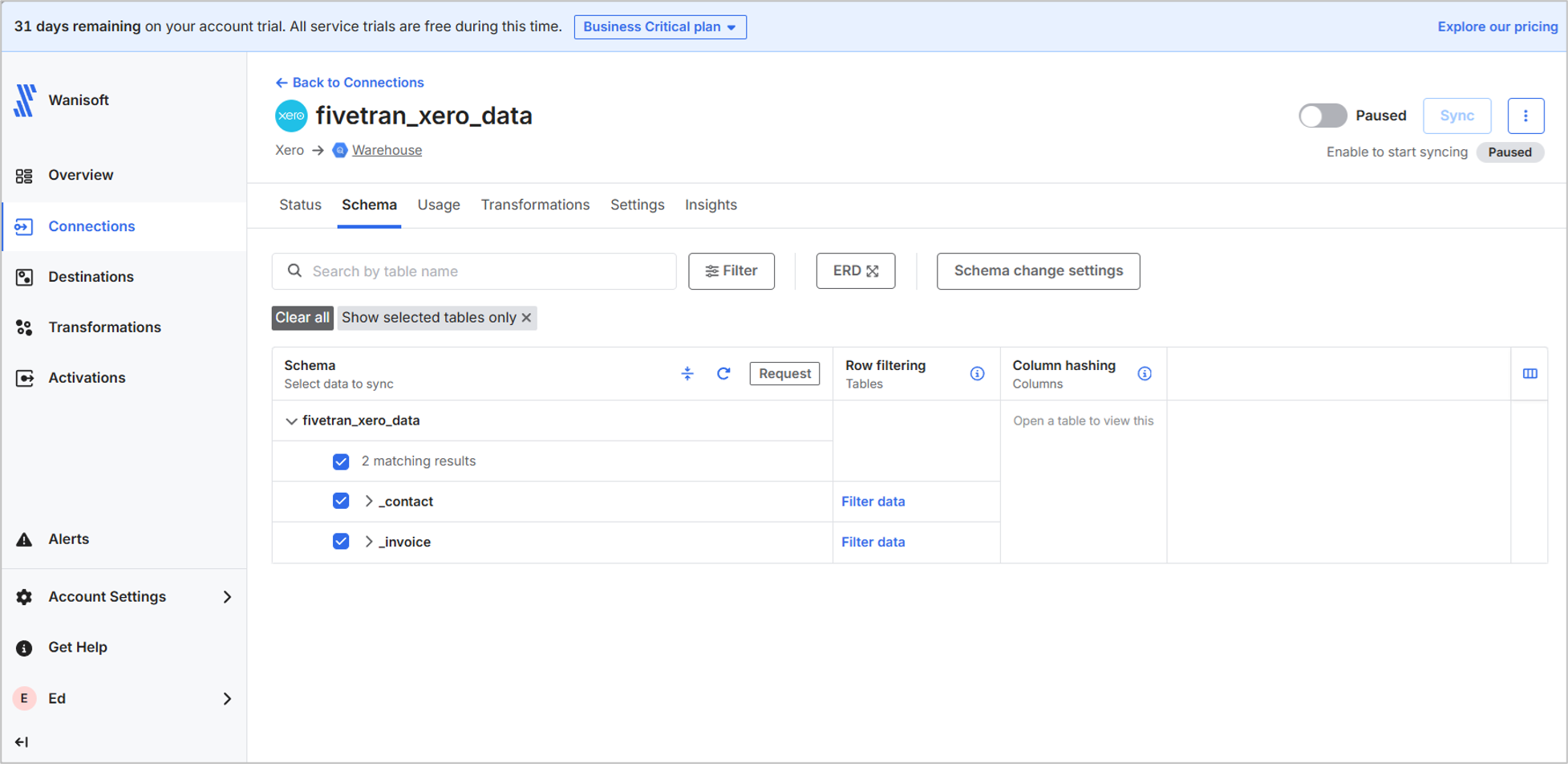This screenshot has width=1568, height=764.
Task: Click the Account Settings gear icon
Action: pos(24,597)
